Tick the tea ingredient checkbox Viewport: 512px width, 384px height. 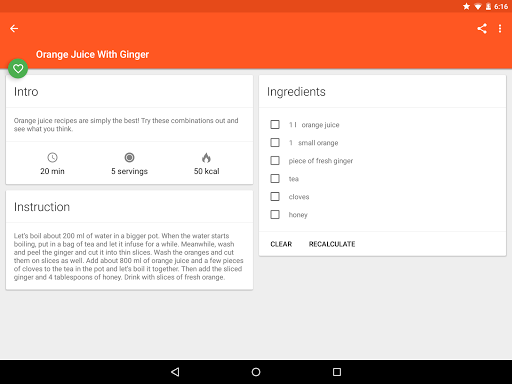point(275,179)
